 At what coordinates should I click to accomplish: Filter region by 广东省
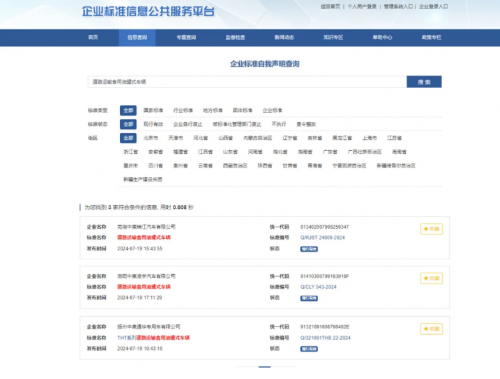pyautogui.click(x=330, y=152)
